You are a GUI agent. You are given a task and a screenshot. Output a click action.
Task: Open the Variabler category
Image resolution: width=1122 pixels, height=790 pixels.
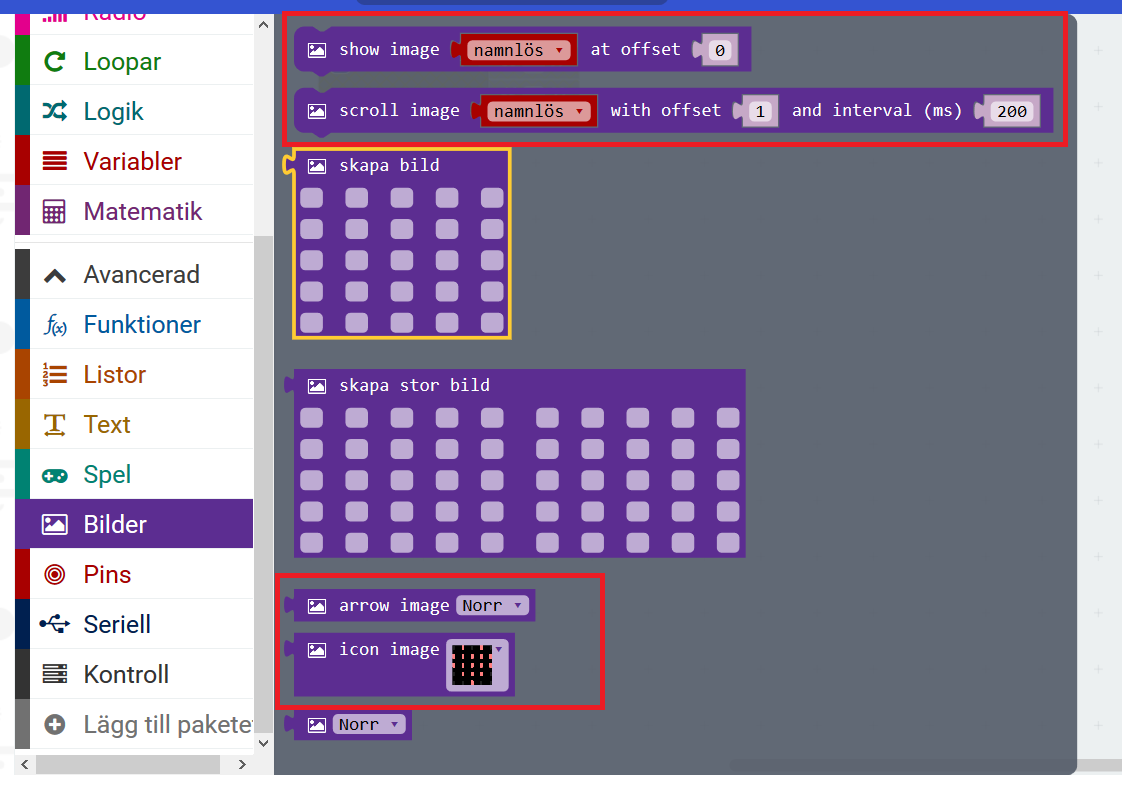[134, 161]
